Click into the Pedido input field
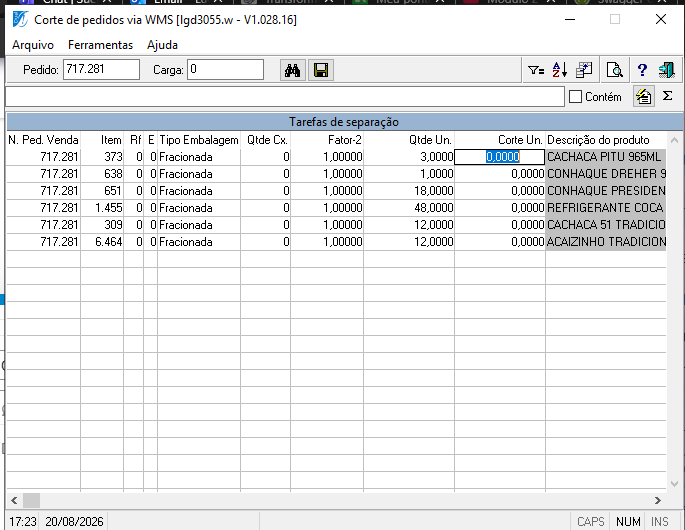 point(101,69)
